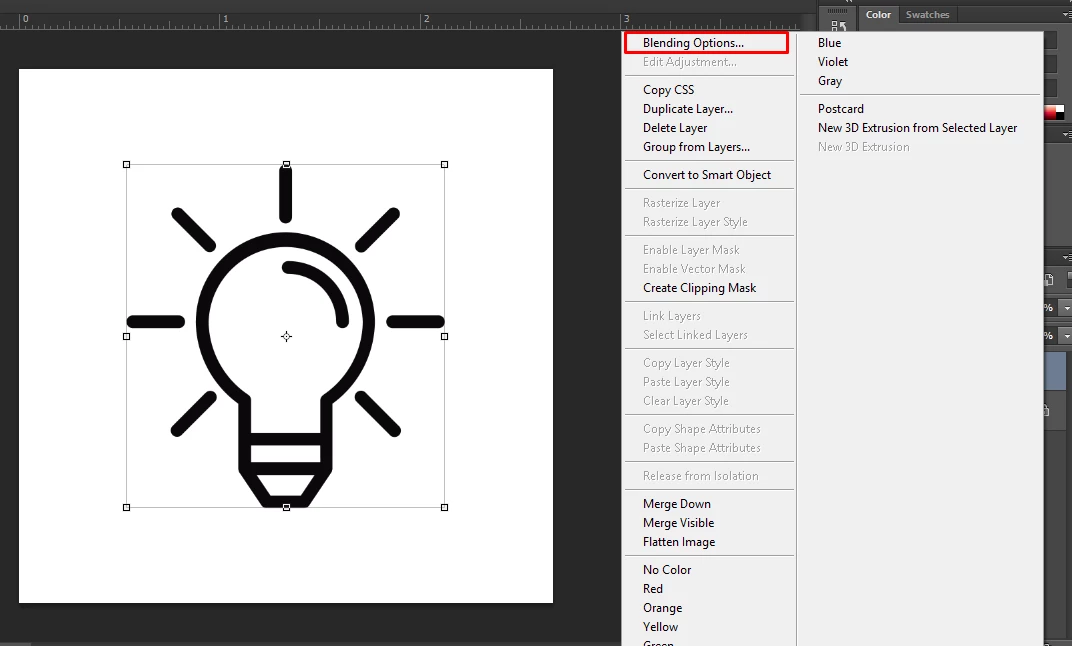Click the disabled Enable Vector Mask entry

coord(694,269)
